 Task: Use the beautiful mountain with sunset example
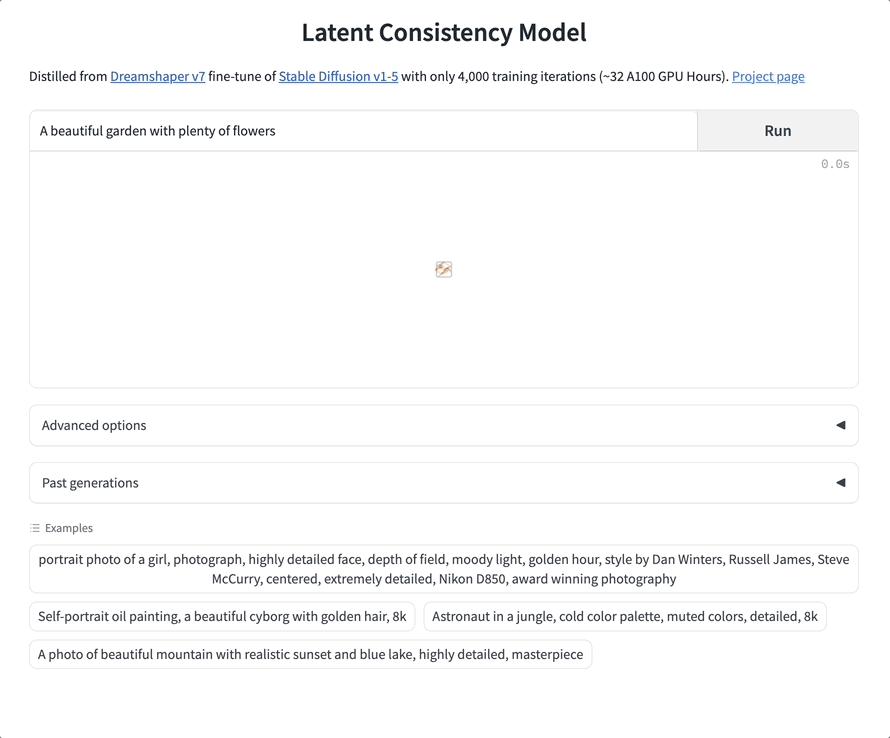310,655
